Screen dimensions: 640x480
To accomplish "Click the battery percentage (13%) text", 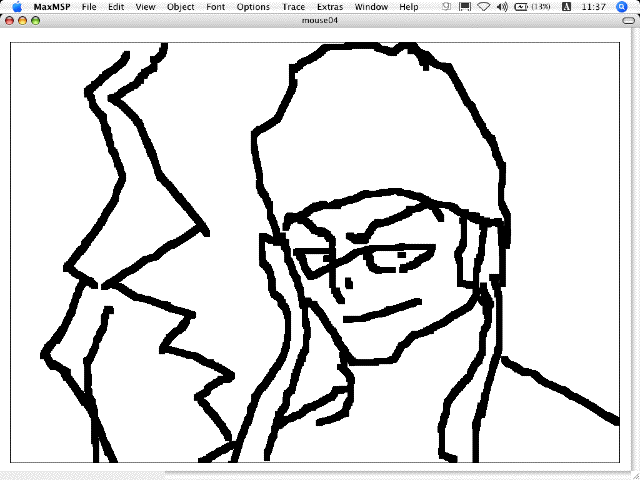I will click(x=541, y=7).
